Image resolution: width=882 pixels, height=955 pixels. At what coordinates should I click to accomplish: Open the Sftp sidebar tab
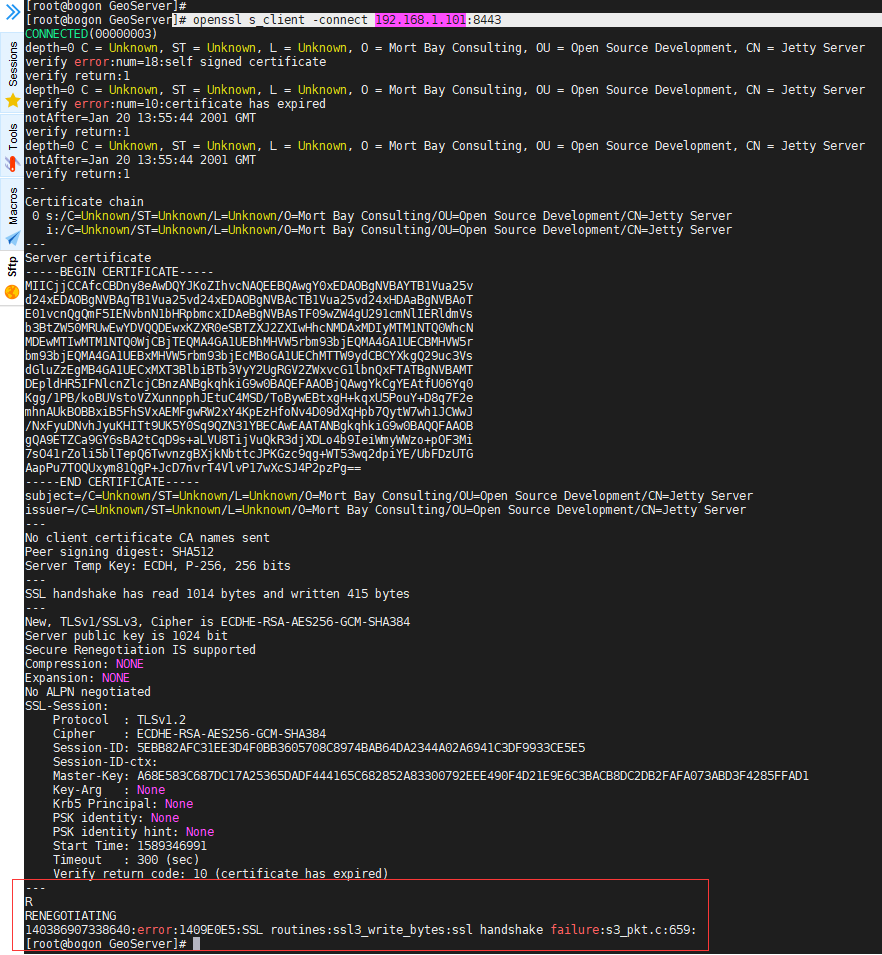[12, 278]
